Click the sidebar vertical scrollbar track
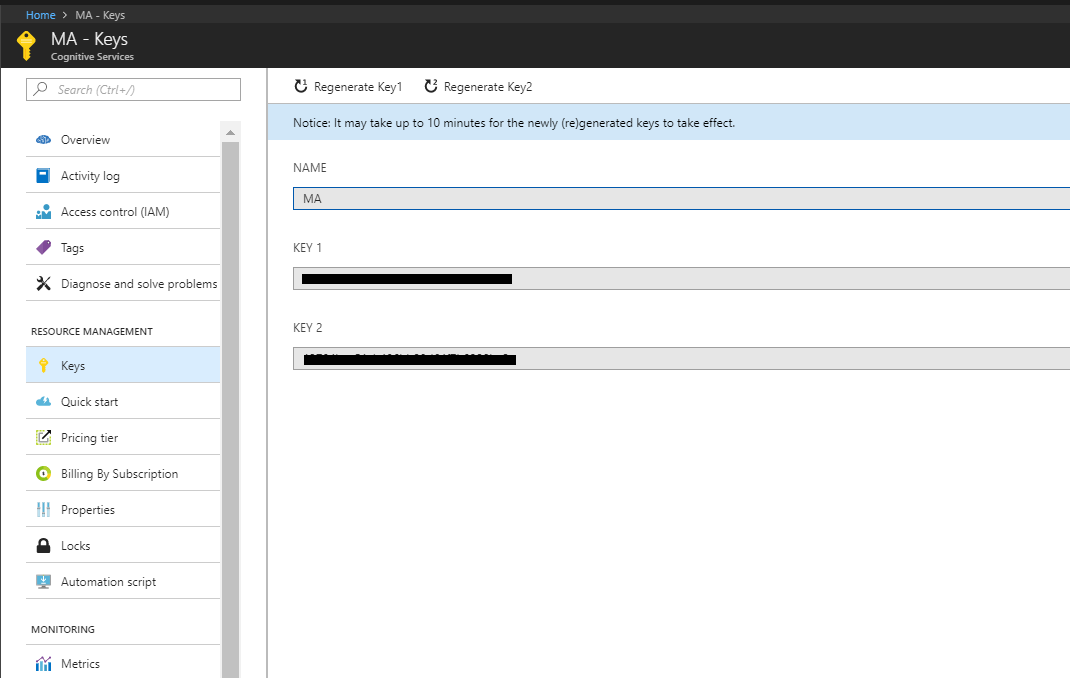The image size is (1070, 678). tap(231, 409)
